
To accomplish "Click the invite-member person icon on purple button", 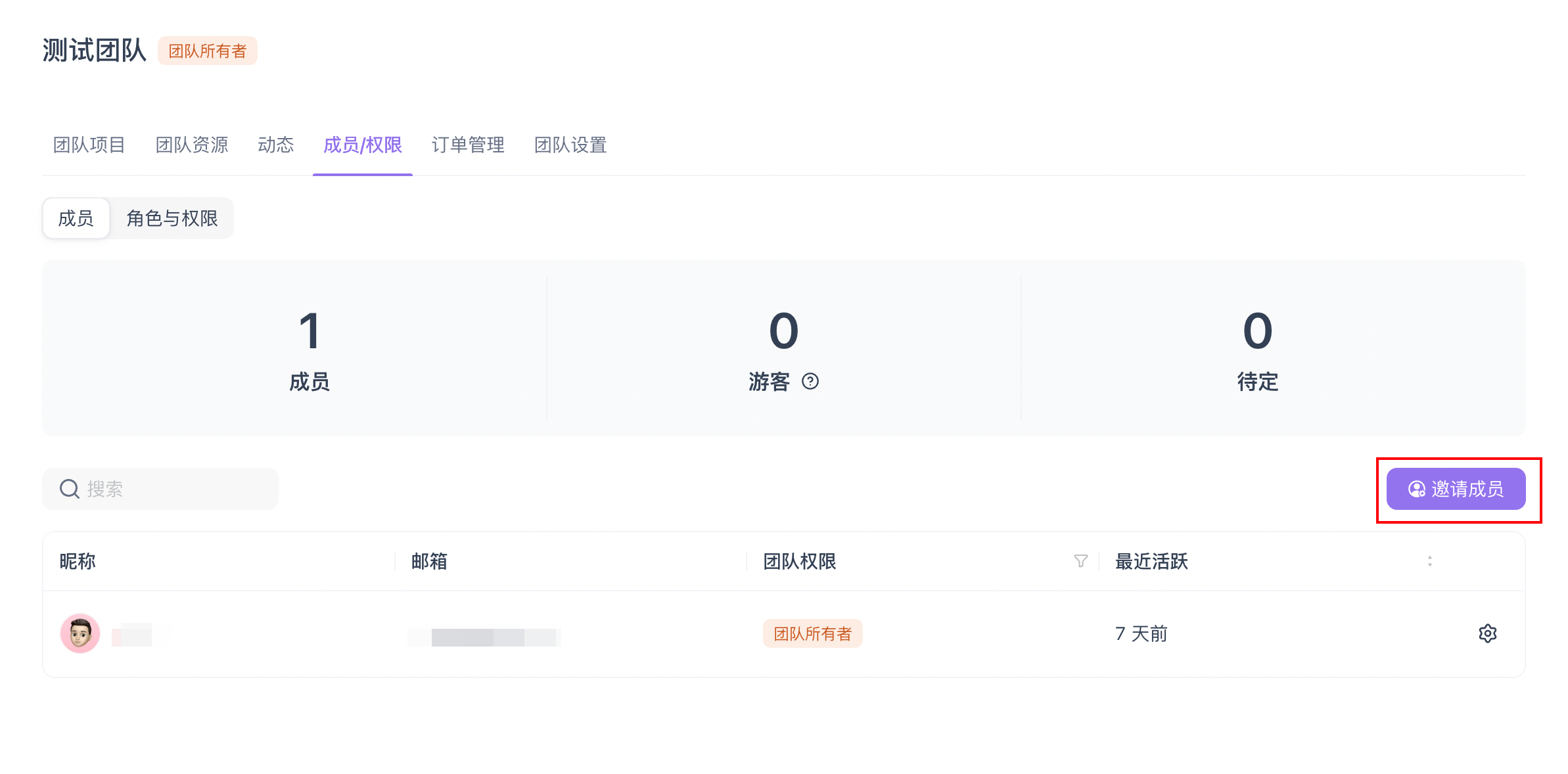I will (1417, 488).
